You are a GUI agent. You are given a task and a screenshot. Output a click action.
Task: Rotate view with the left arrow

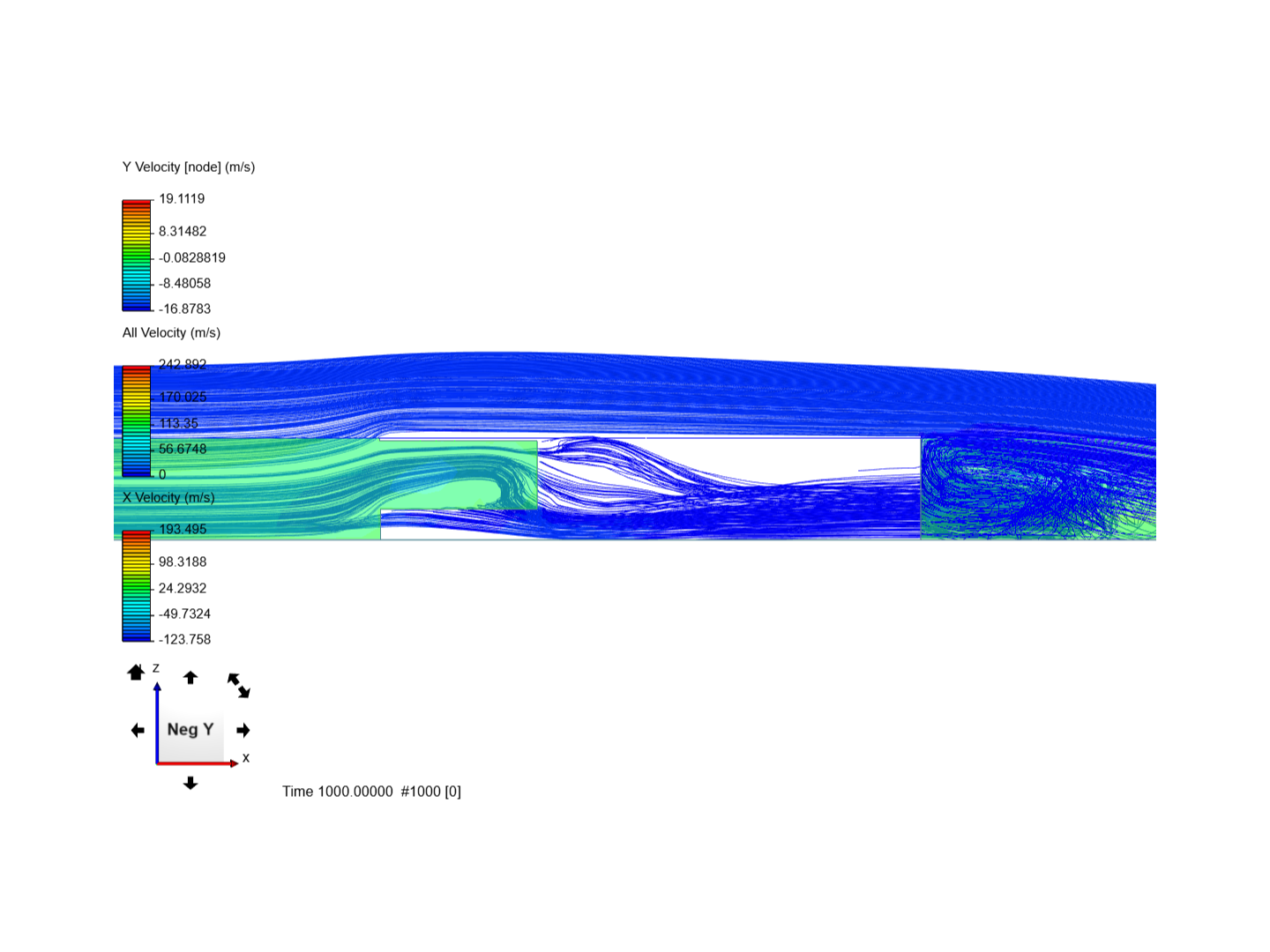point(138,730)
